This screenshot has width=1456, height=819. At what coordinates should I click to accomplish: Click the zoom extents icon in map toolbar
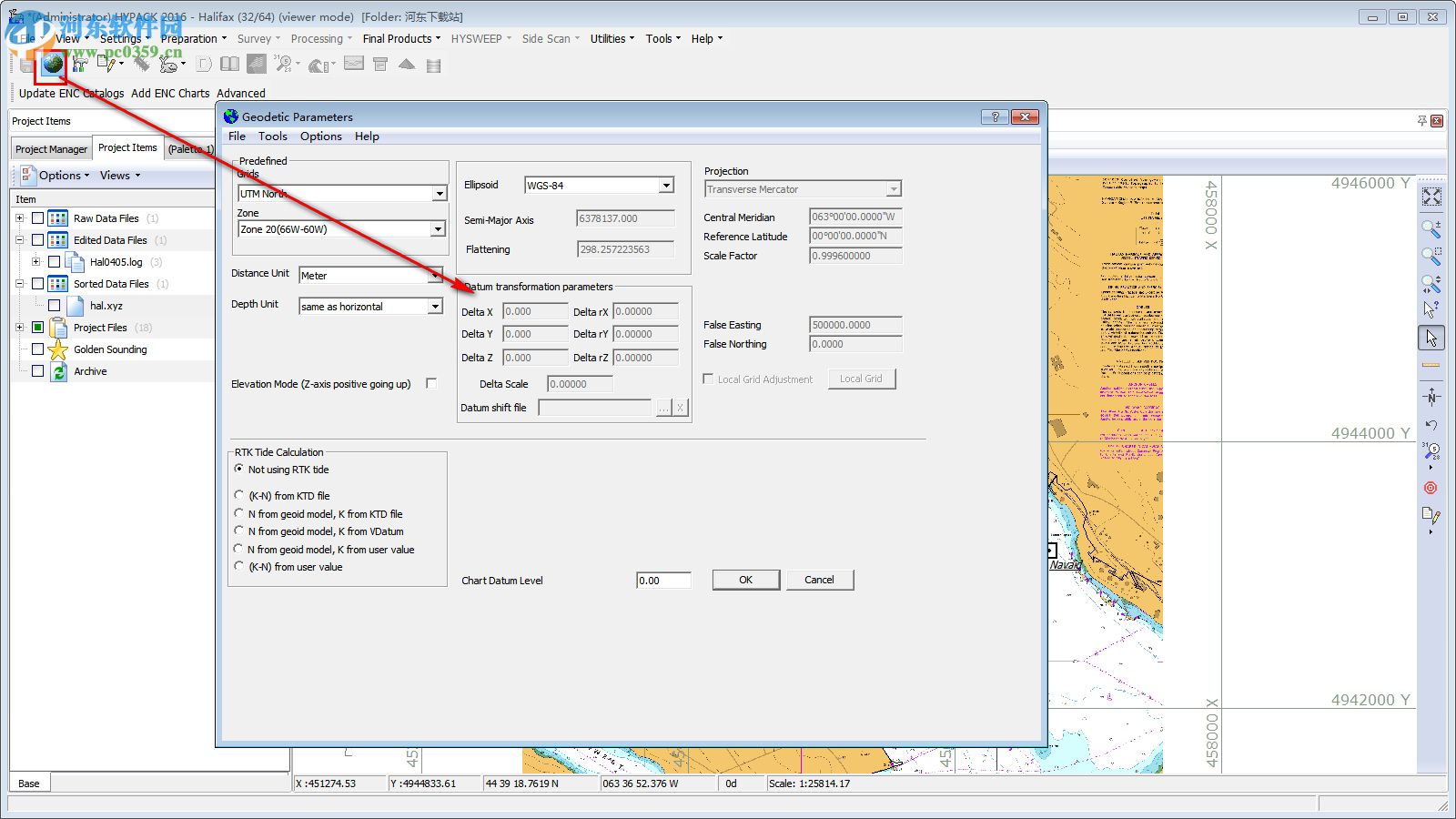point(1431,197)
